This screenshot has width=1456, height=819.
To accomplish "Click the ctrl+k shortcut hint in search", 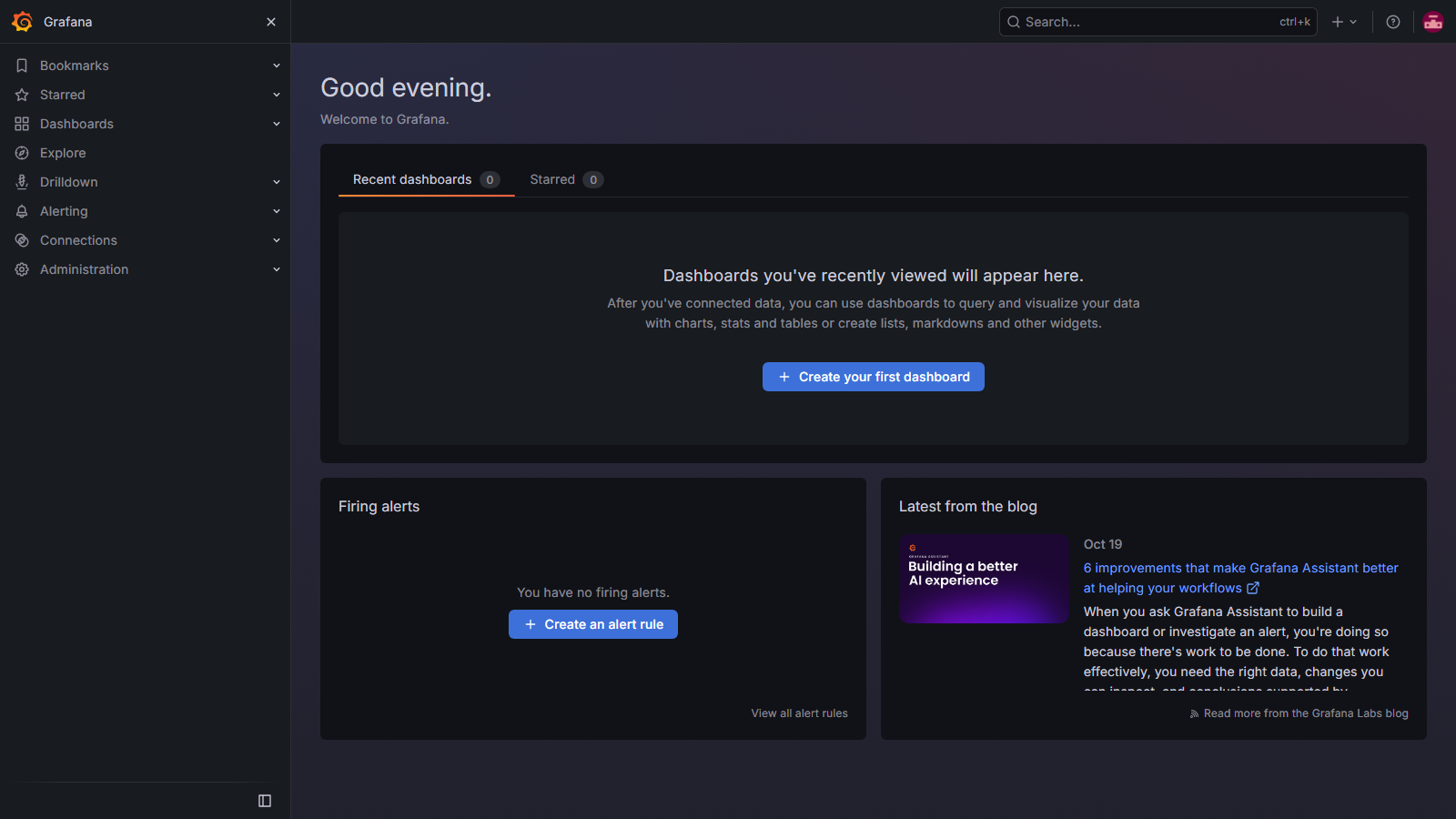I will tap(1295, 22).
